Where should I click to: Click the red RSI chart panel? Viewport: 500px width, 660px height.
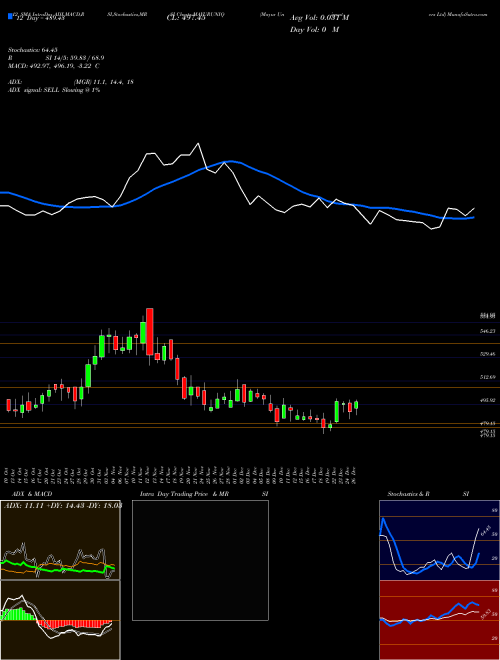click(x=439, y=620)
